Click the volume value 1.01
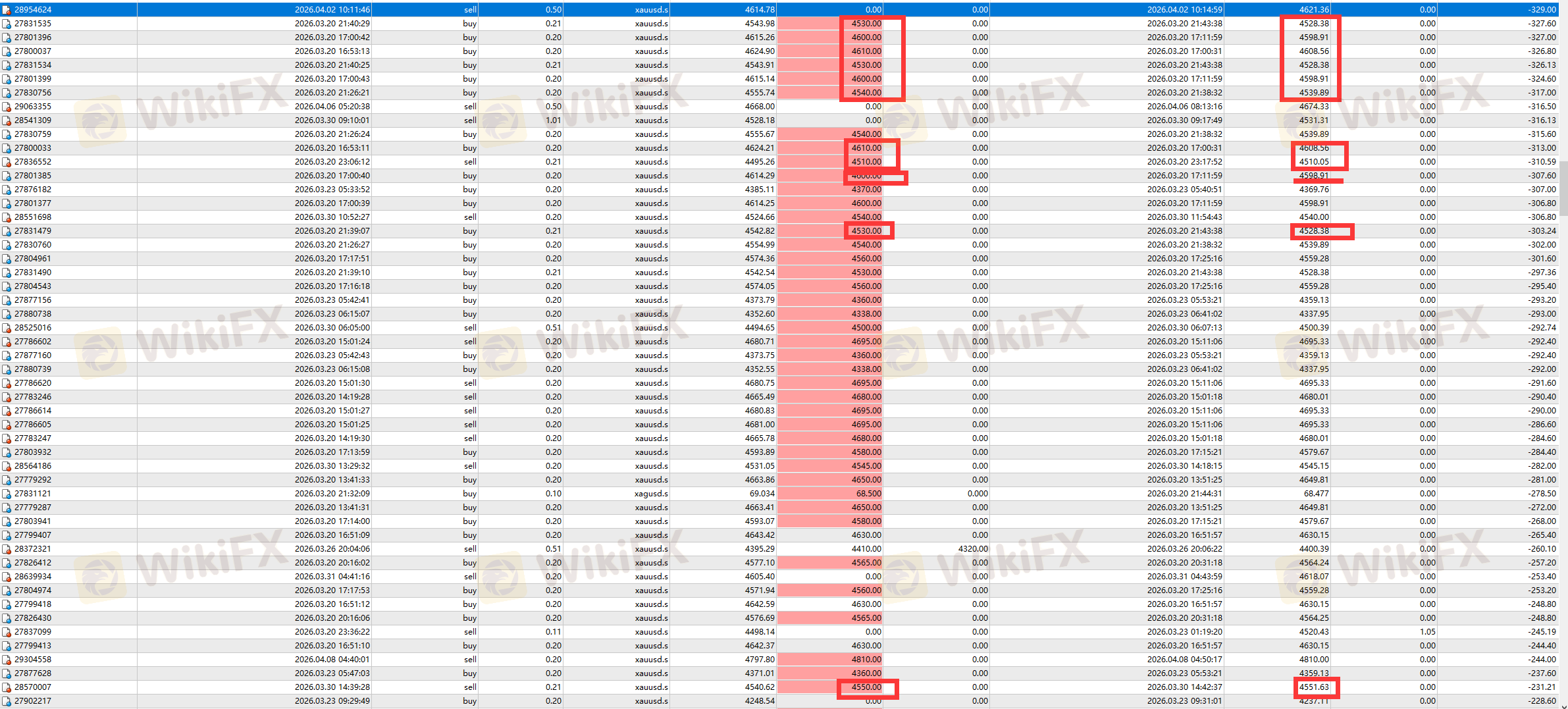Screen dimensions: 1568x709 (553, 120)
